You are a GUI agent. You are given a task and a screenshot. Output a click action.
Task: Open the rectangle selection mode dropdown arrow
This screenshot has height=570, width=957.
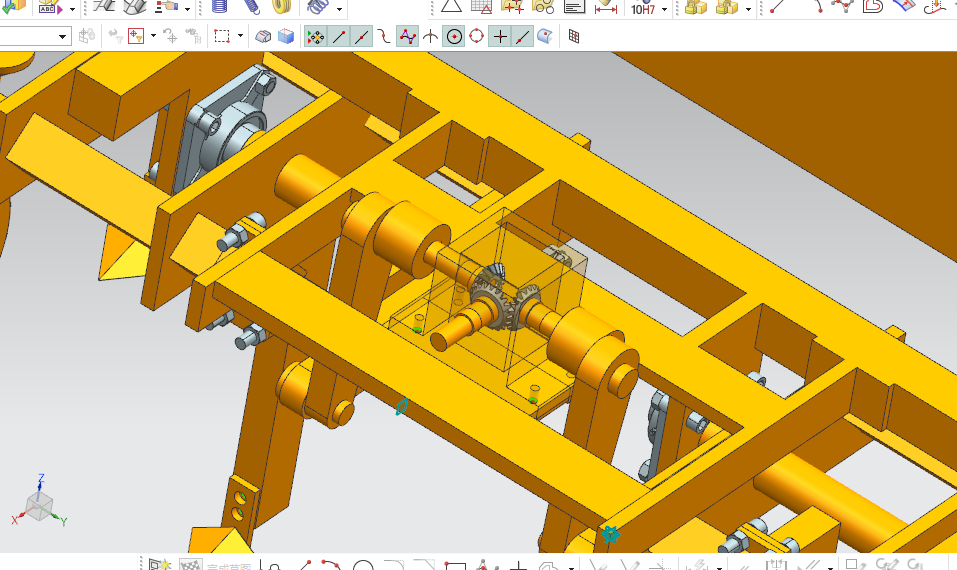(240, 36)
